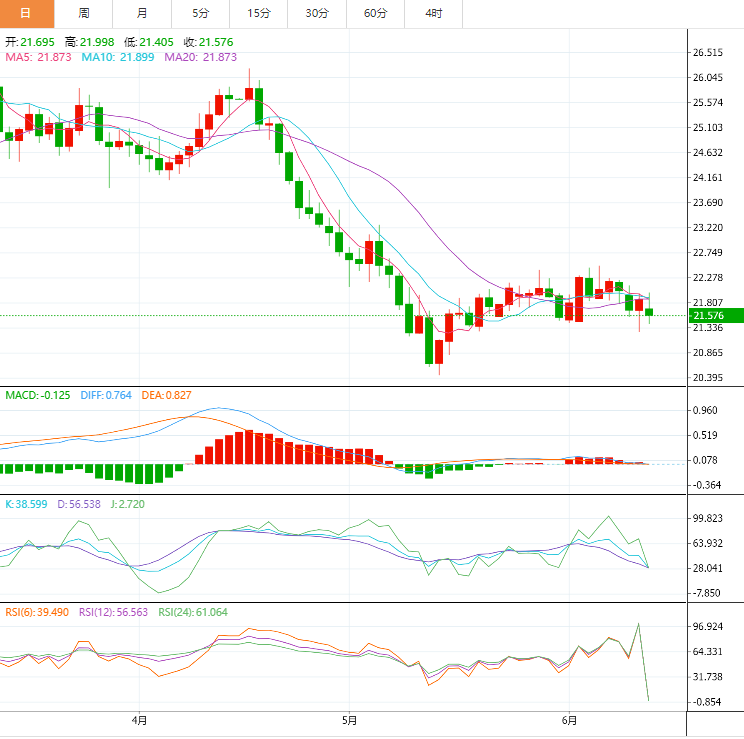The height and width of the screenshot is (739, 744).
Task: Click the DIFF: 0.764 label
Action: coord(106,395)
